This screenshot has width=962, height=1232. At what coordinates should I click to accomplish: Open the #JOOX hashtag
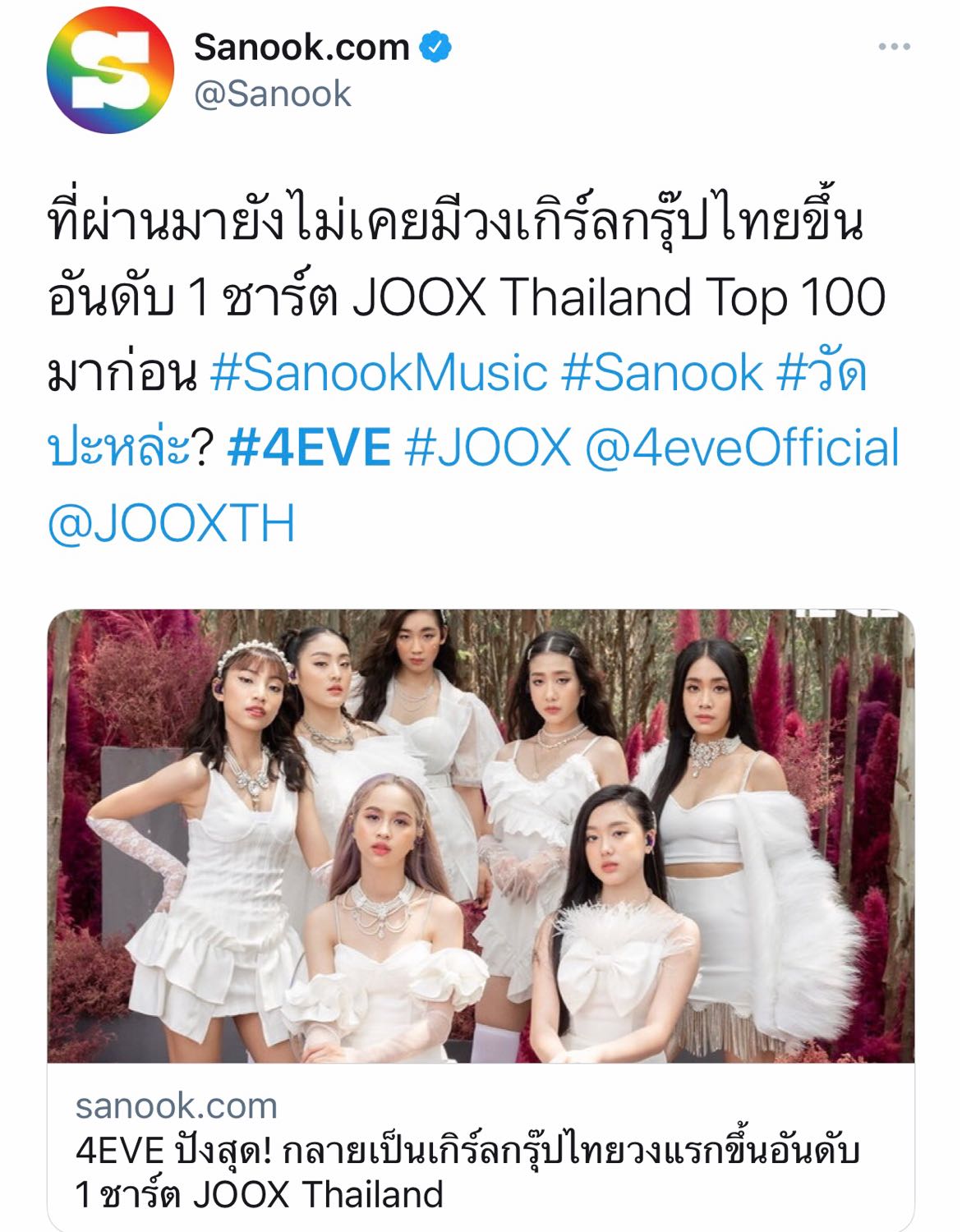point(488,448)
